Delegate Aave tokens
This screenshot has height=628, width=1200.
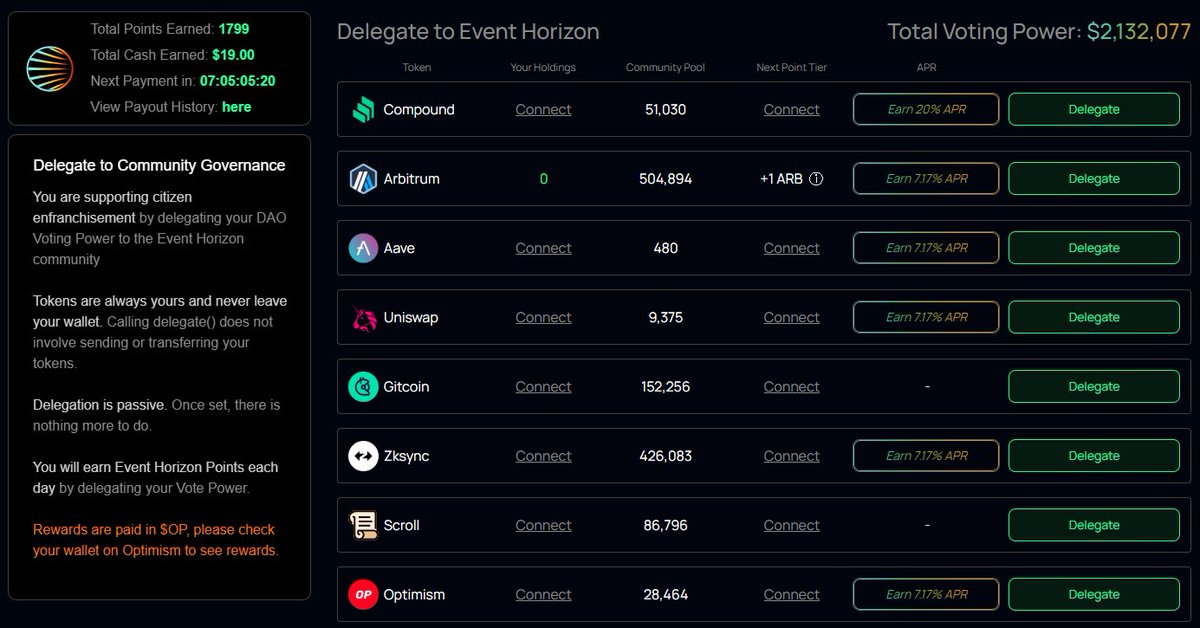tap(1094, 248)
